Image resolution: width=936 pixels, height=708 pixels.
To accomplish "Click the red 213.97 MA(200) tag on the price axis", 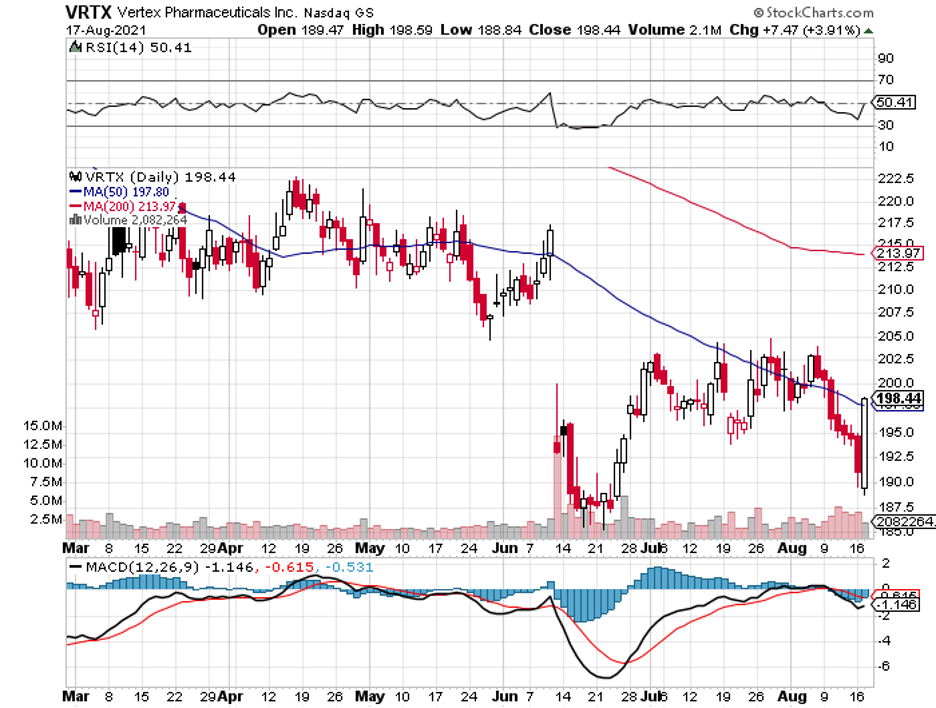I will click(x=898, y=253).
